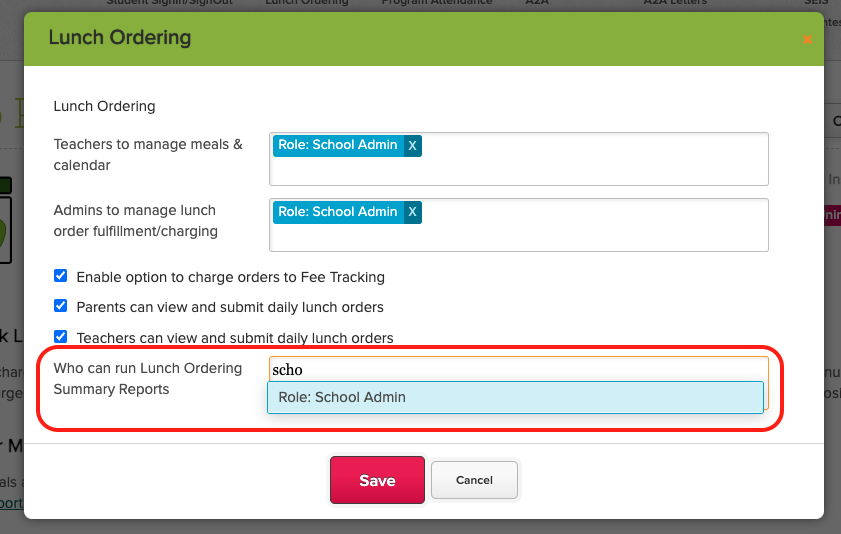Screen dimensions: 841x534
Task: Uncheck Teachers can view and submit daily lunch orders
Action: coord(61,337)
